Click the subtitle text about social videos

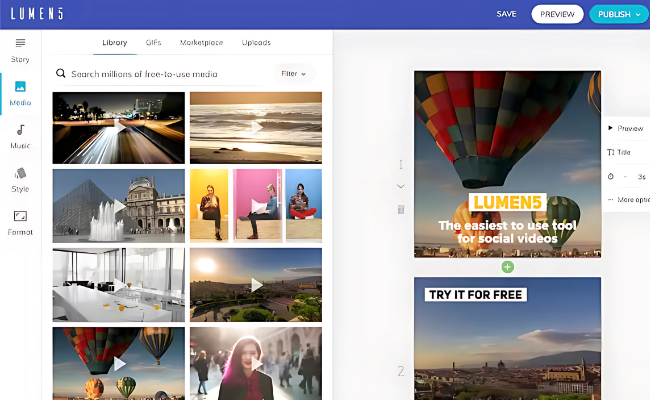tap(507, 232)
